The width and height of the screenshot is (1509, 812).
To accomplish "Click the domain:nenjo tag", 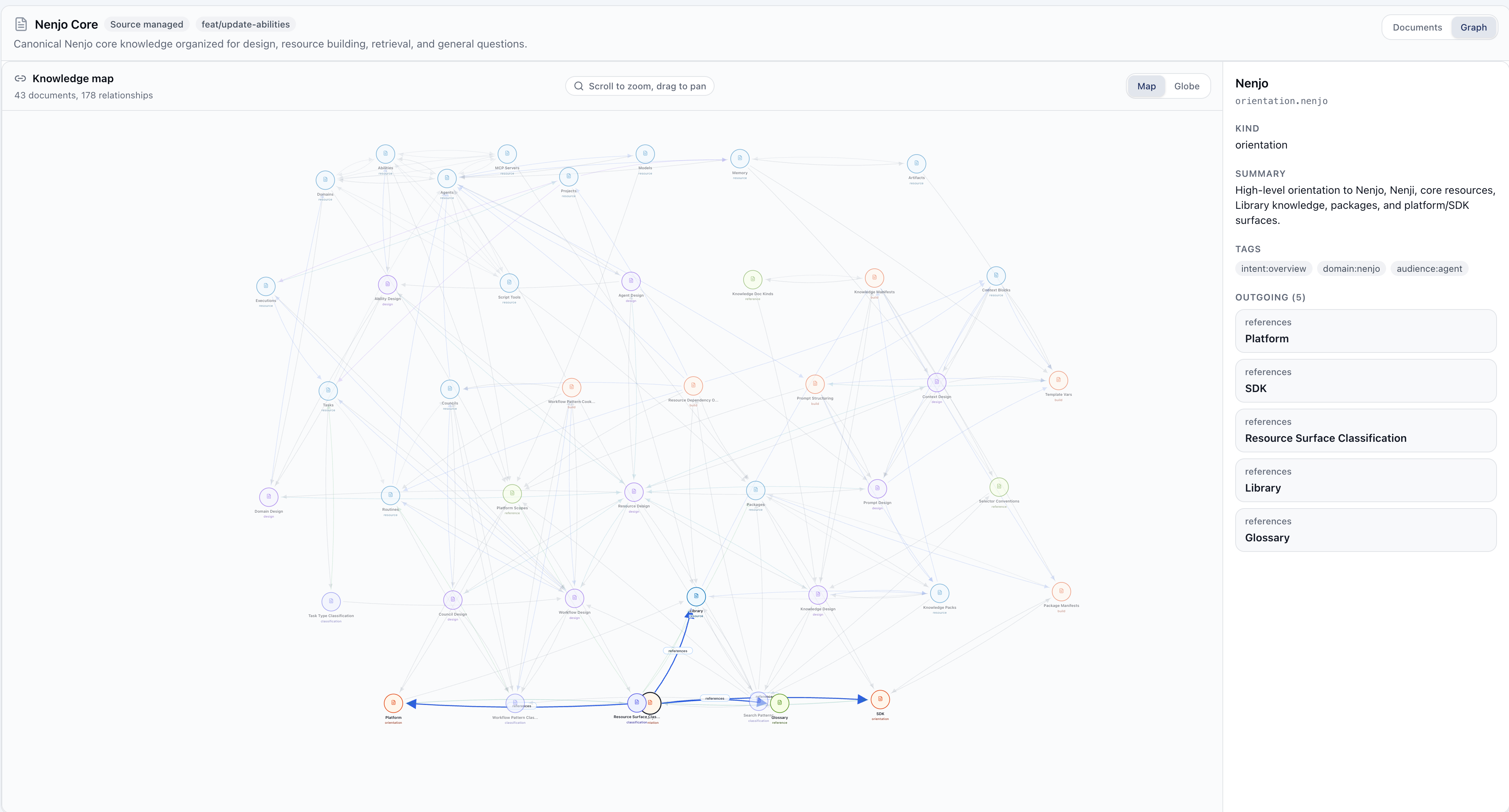I will [1351, 269].
